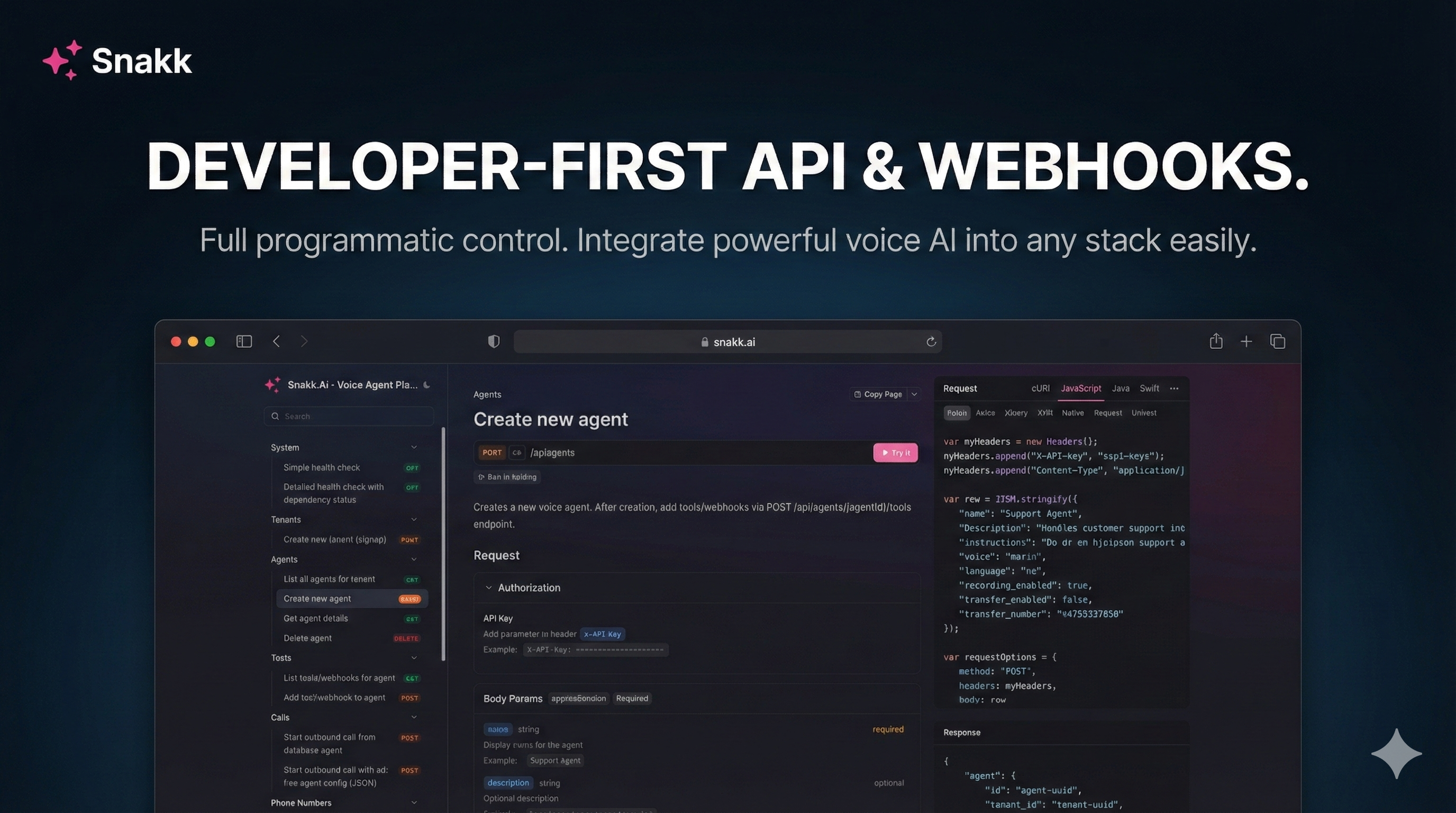Click the sidebar Search field
The image size is (1456, 813).
point(349,416)
